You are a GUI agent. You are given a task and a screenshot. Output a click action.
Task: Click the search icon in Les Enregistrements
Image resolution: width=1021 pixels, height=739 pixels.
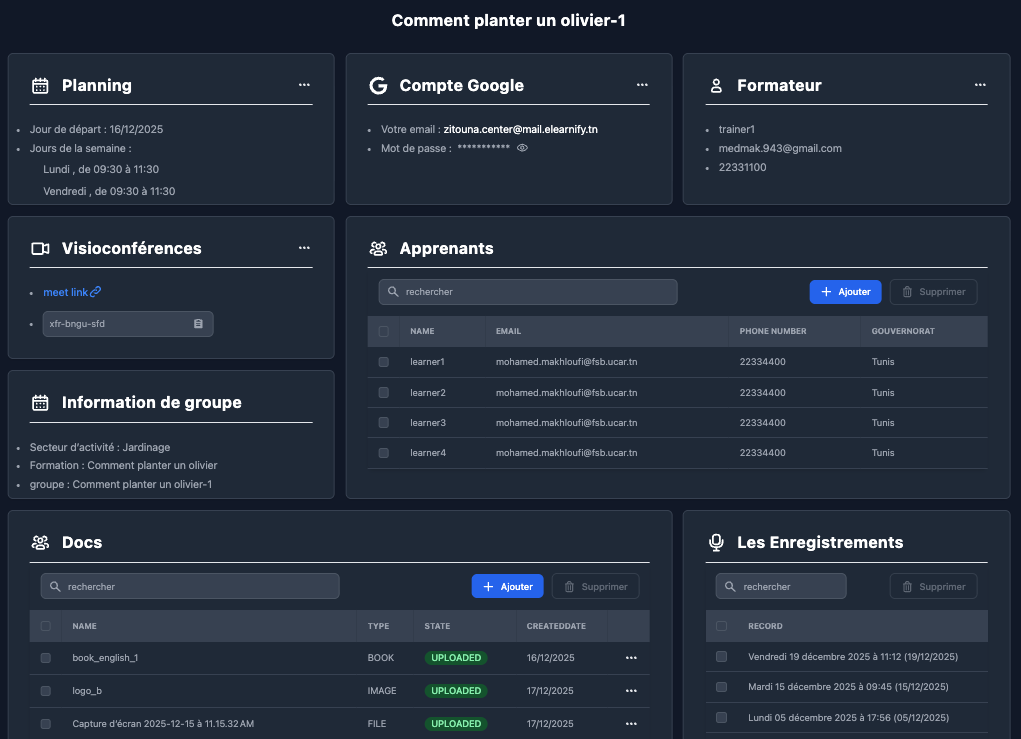point(730,587)
